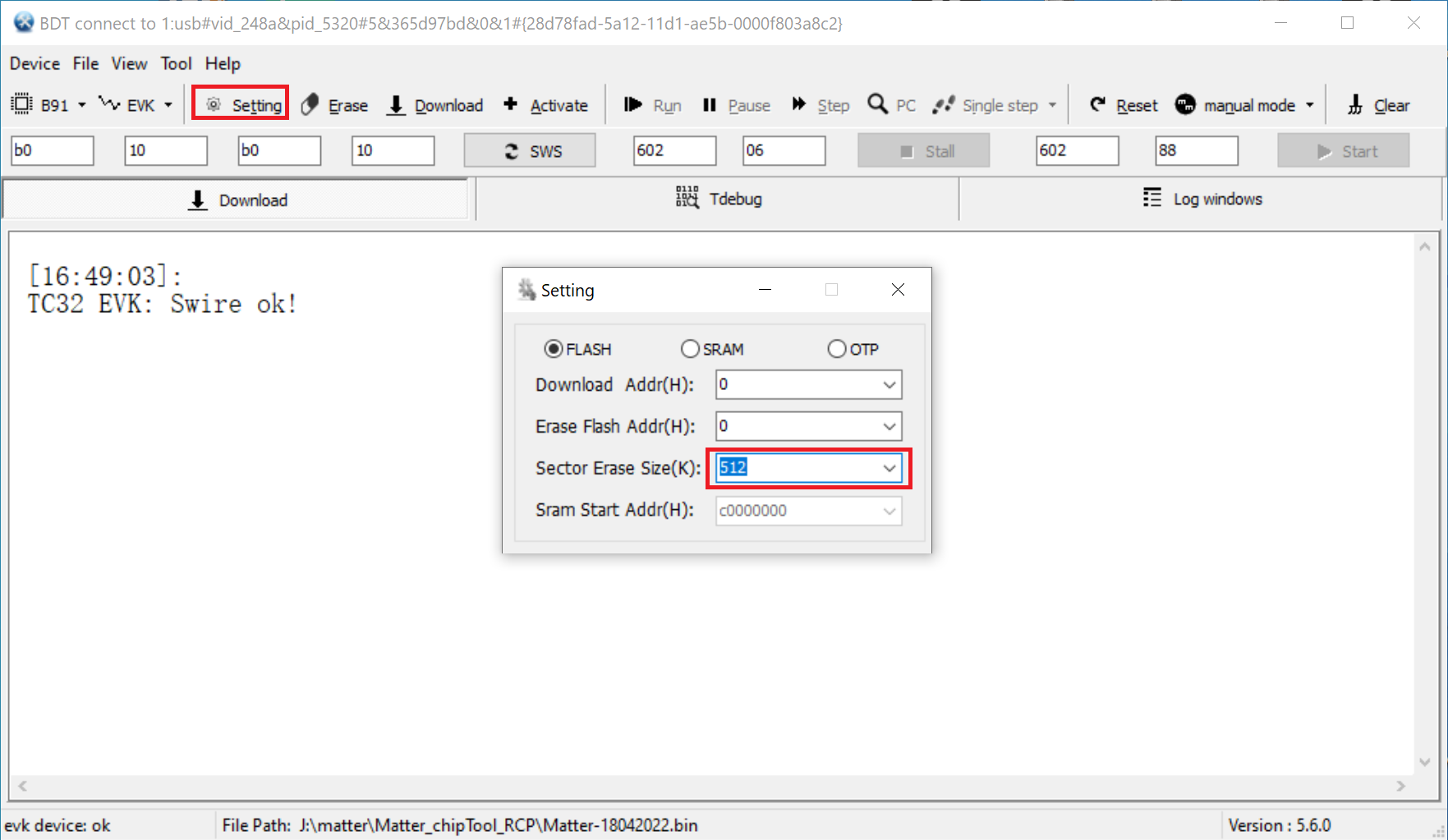Open the Help menu
The width and height of the screenshot is (1448, 840).
point(223,63)
